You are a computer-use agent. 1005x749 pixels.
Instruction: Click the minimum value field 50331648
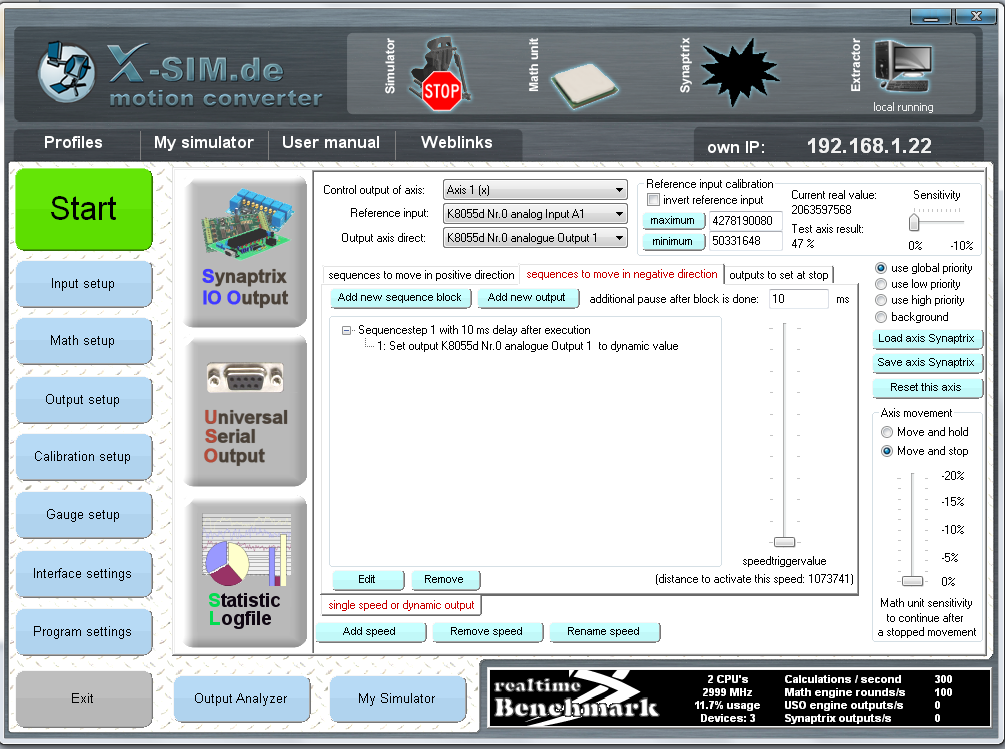746,242
